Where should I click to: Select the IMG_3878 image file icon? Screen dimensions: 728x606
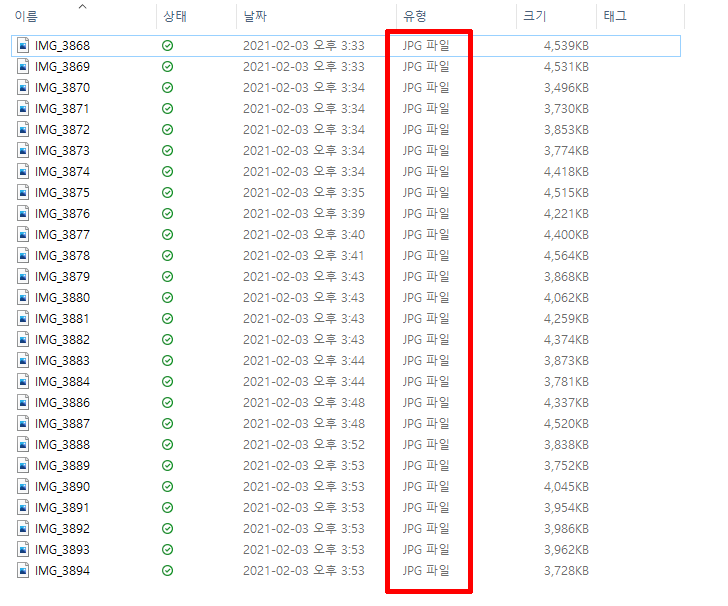(23, 255)
